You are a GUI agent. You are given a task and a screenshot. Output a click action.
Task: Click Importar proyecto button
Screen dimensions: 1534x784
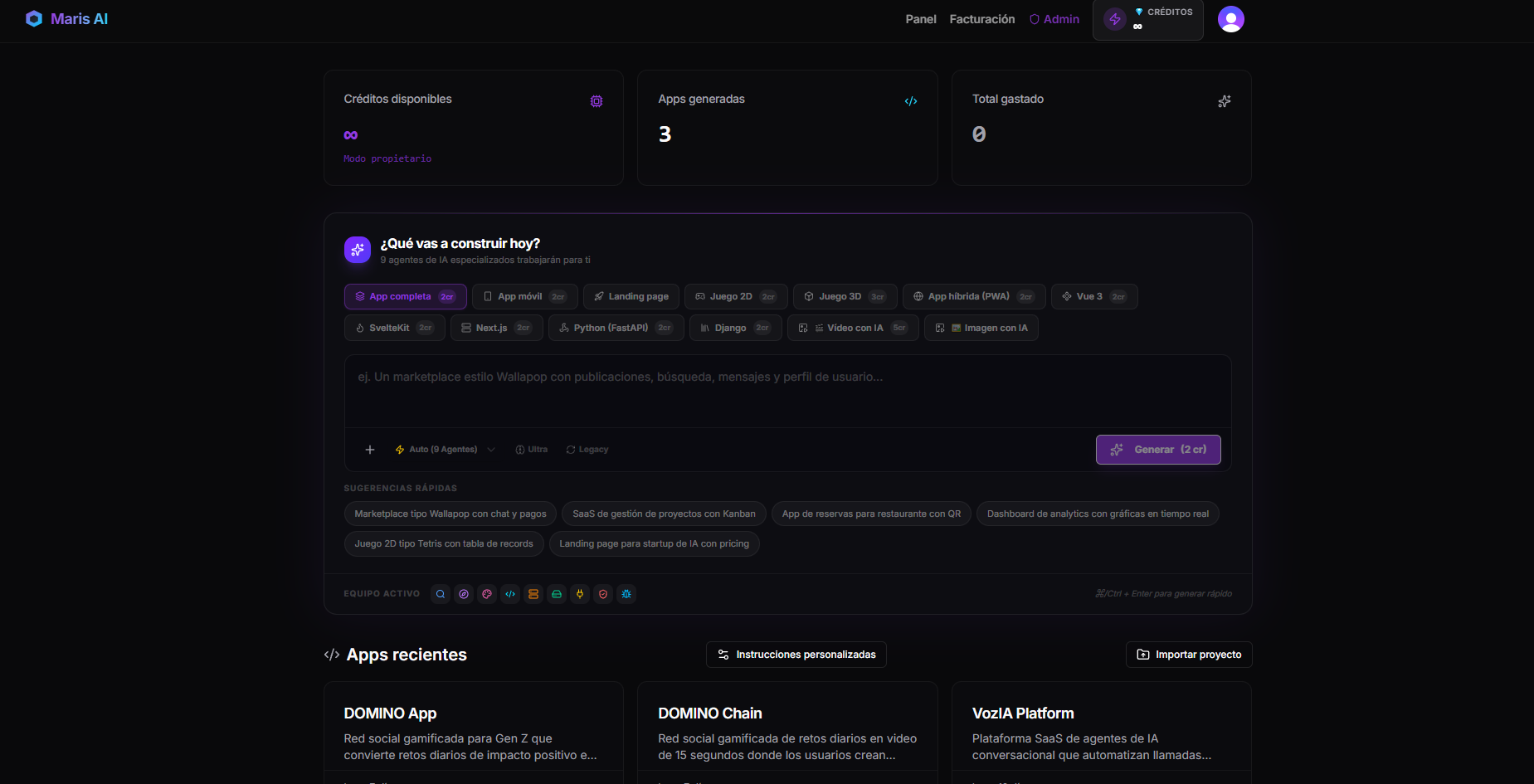pos(1189,655)
